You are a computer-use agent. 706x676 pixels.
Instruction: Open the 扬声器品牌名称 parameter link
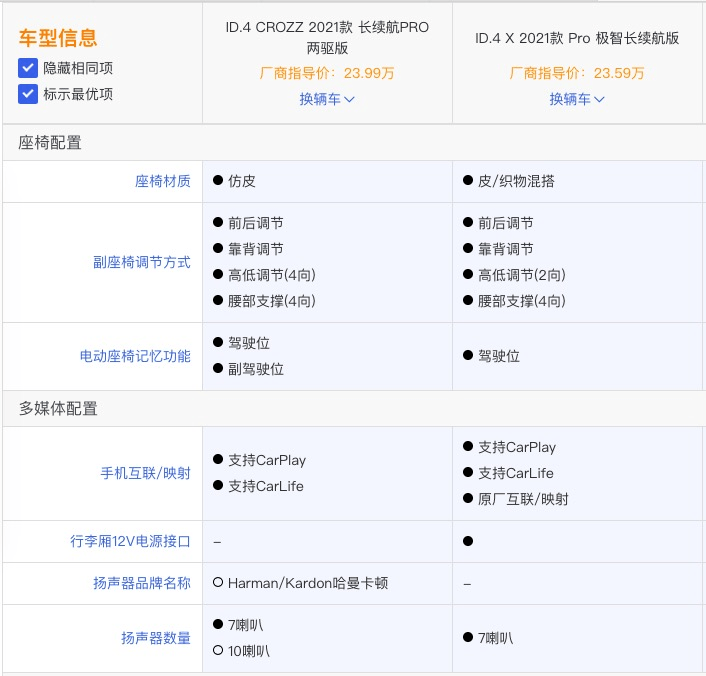[x=142, y=583]
